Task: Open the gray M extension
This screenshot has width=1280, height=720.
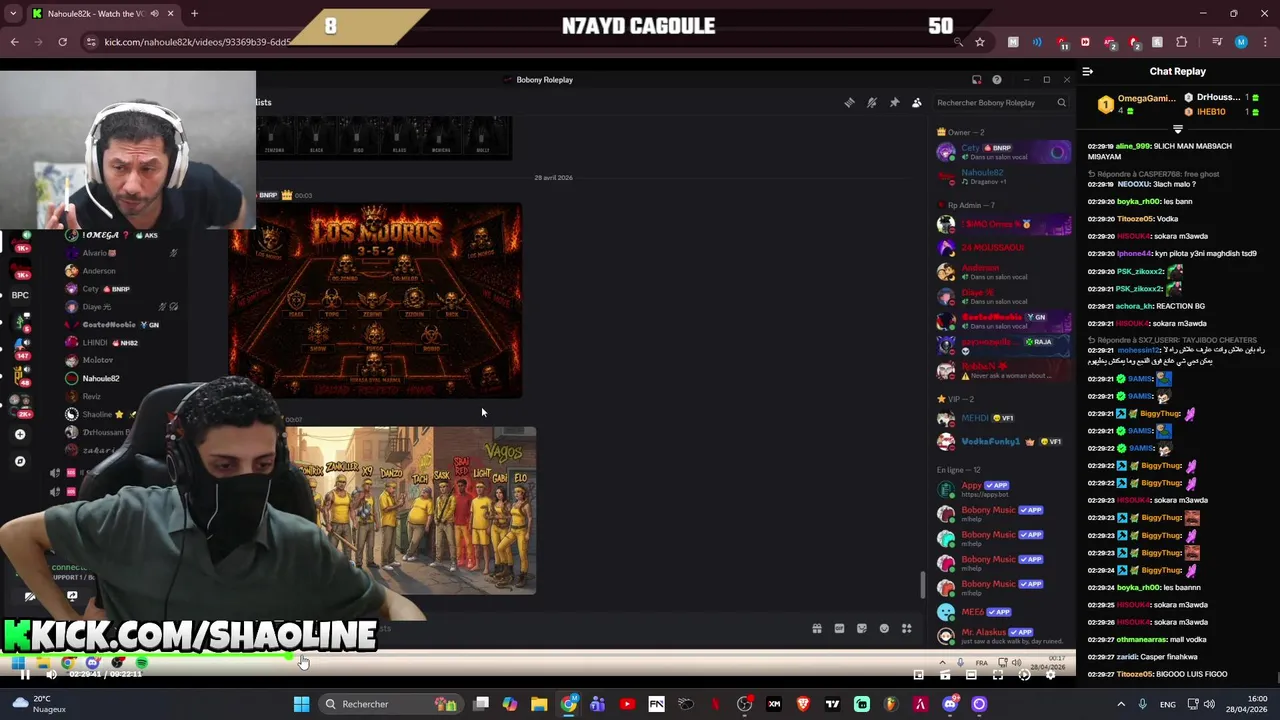Action: 1013,42
